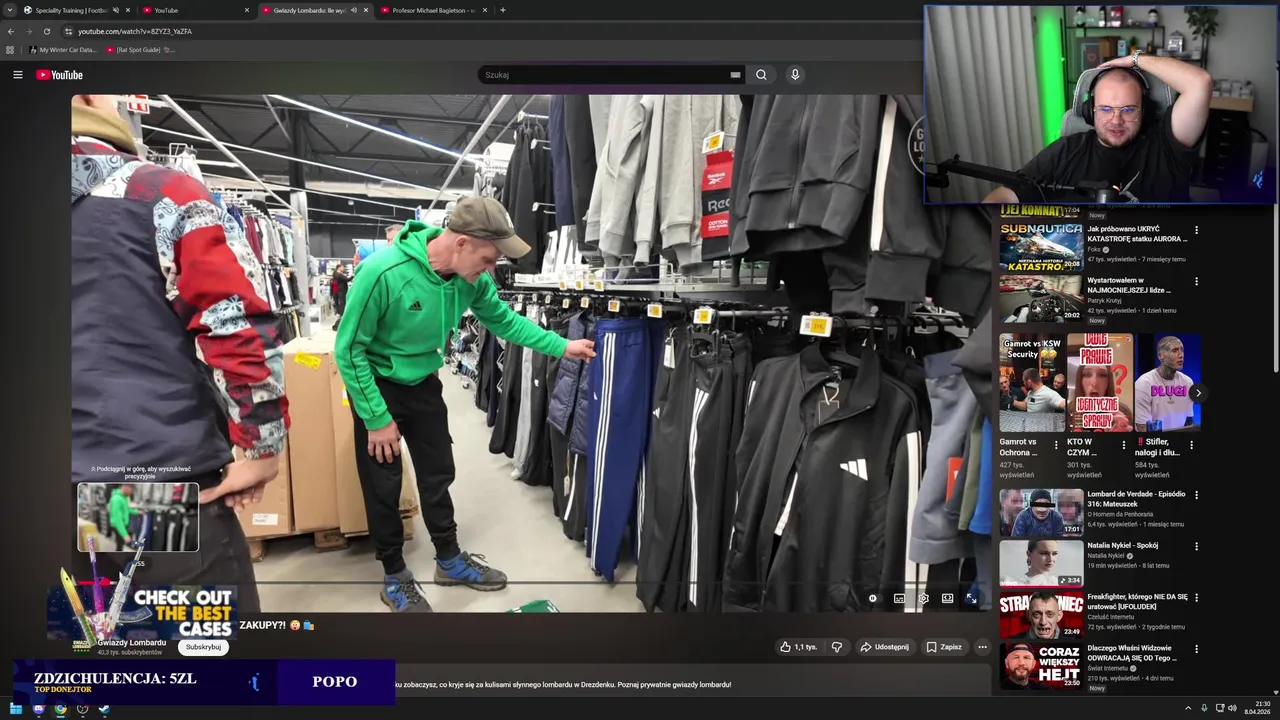Click the search magnifier button
1280x720 pixels.
click(x=761, y=75)
